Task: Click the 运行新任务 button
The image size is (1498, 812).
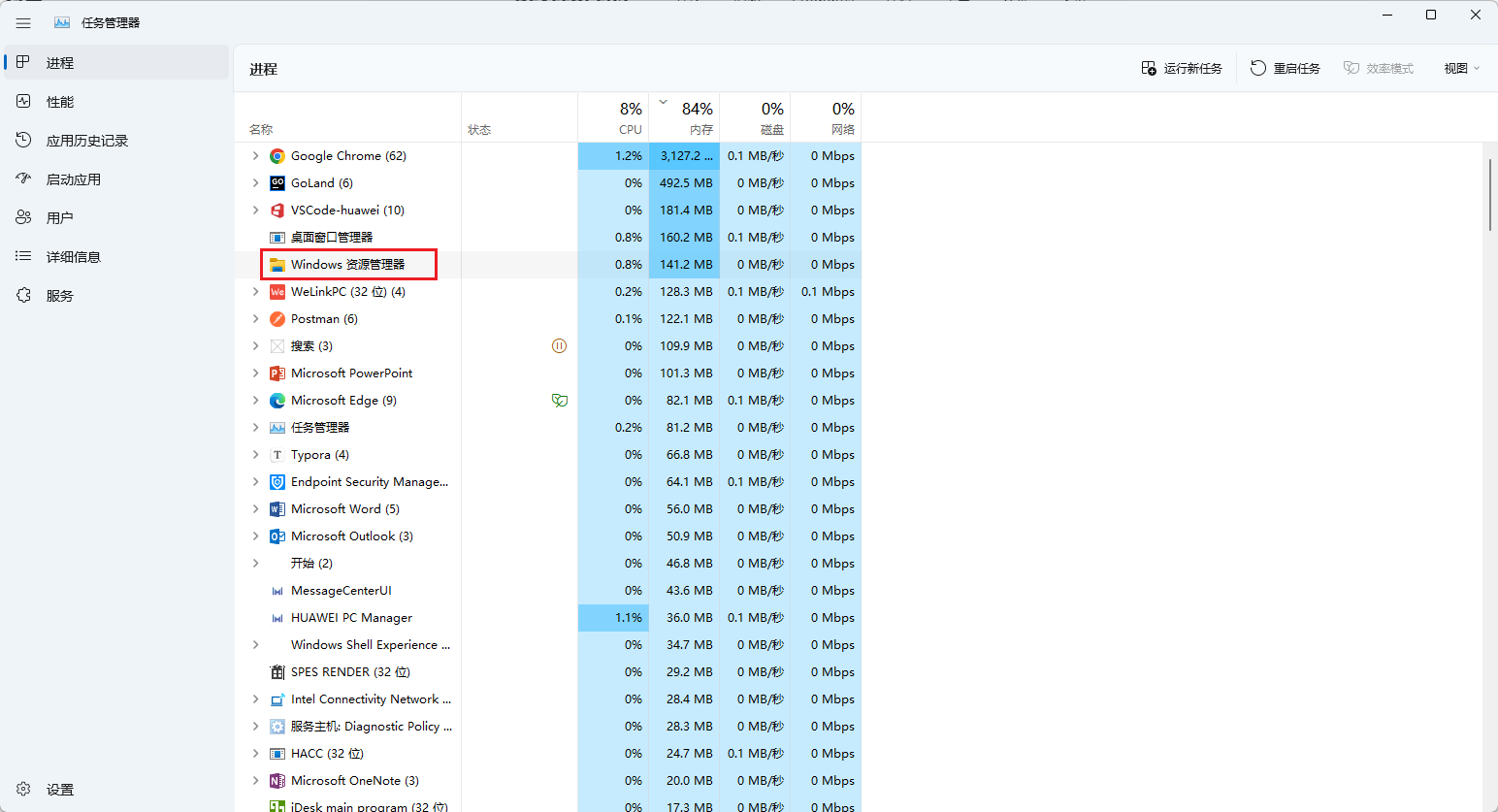Action: 1182,69
